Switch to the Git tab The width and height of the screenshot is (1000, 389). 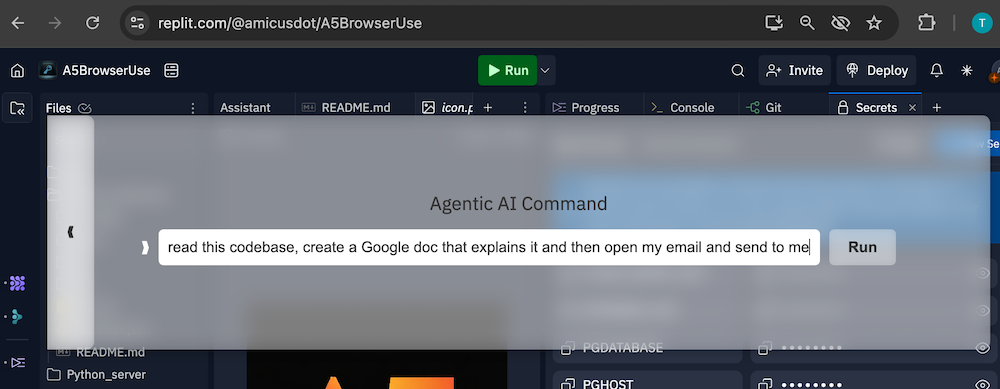pos(764,108)
